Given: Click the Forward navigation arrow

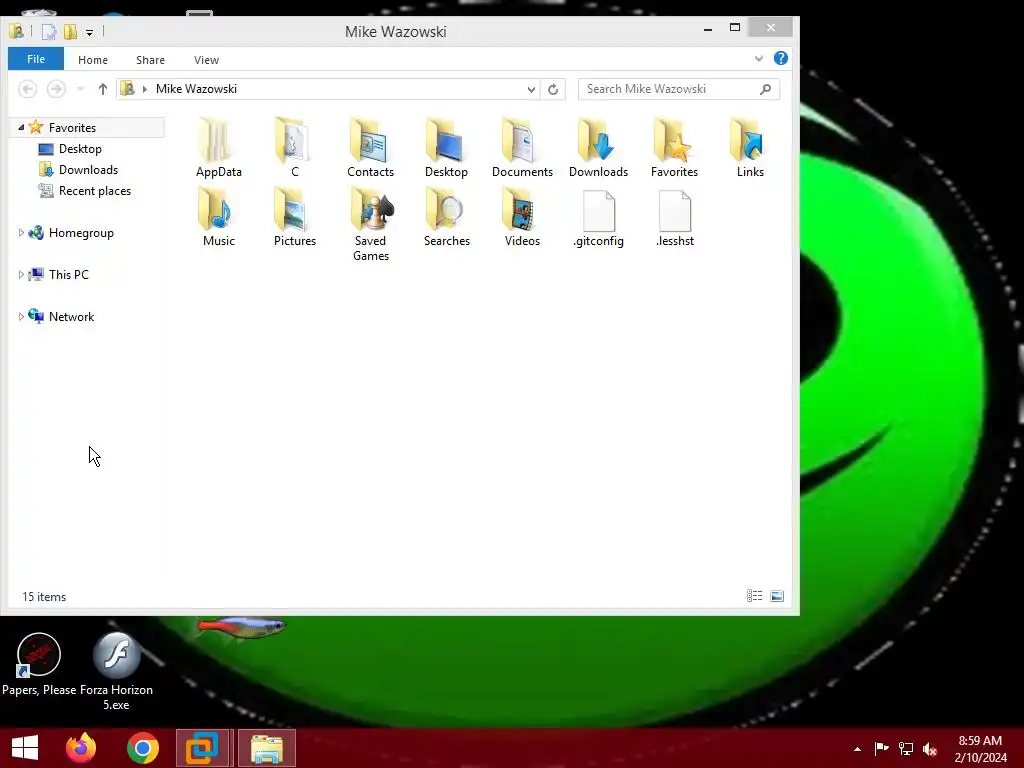Looking at the screenshot, I should click(x=56, y=89).
